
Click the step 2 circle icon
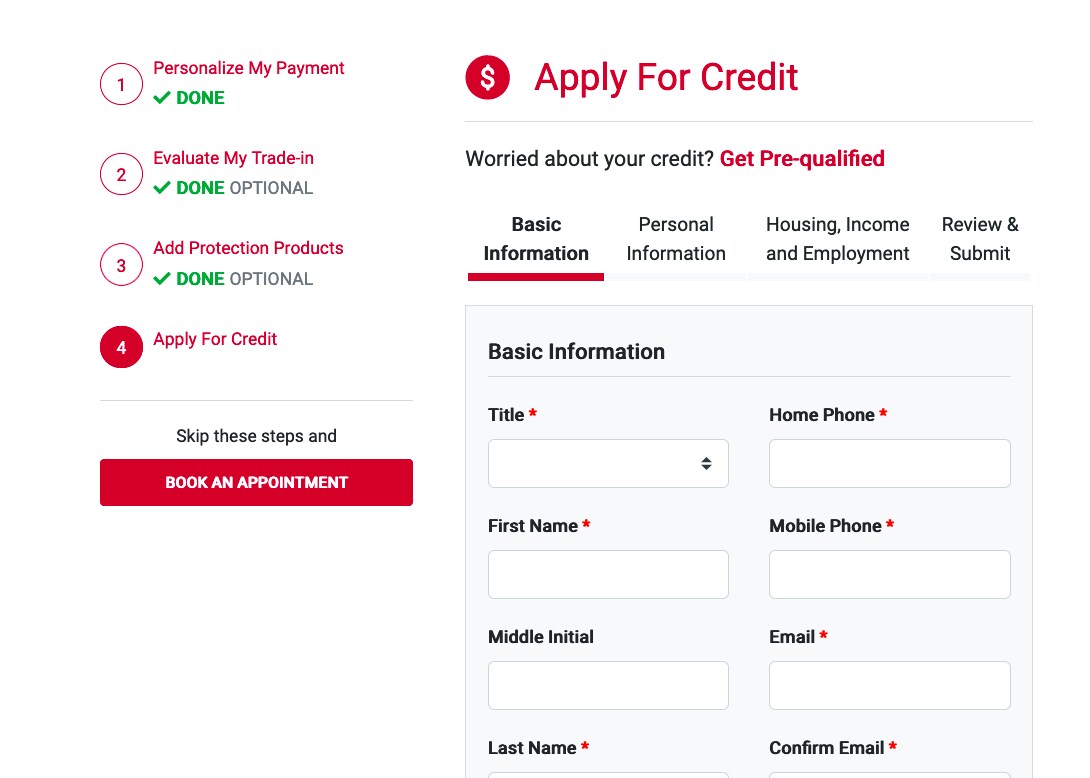click(121, 174)
